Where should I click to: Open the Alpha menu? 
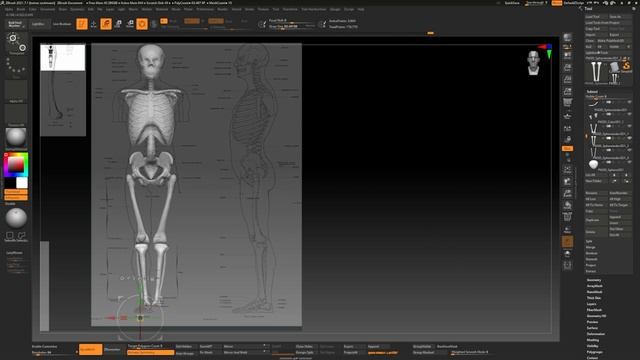coord(9,9)
